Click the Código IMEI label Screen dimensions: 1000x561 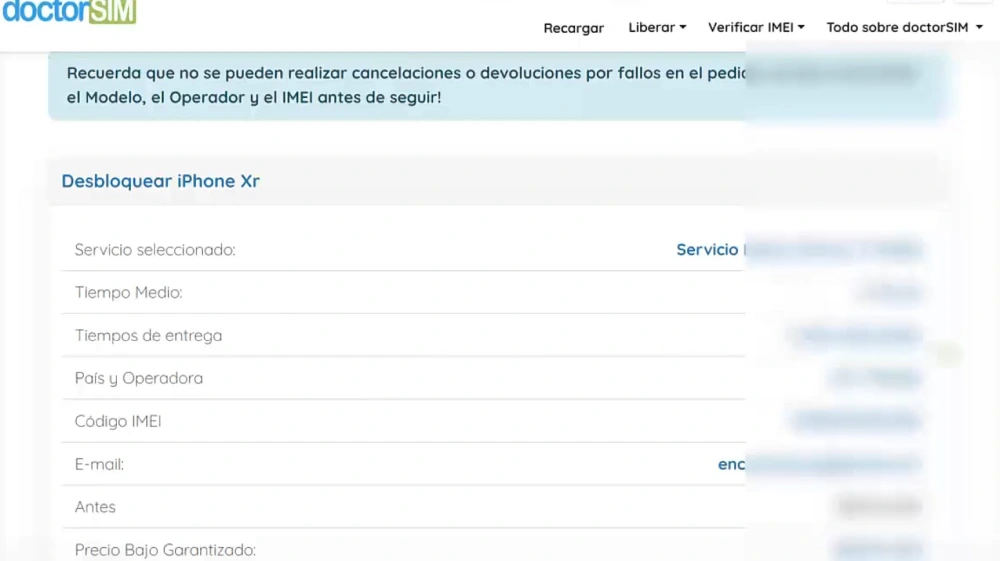coord(118,422)
